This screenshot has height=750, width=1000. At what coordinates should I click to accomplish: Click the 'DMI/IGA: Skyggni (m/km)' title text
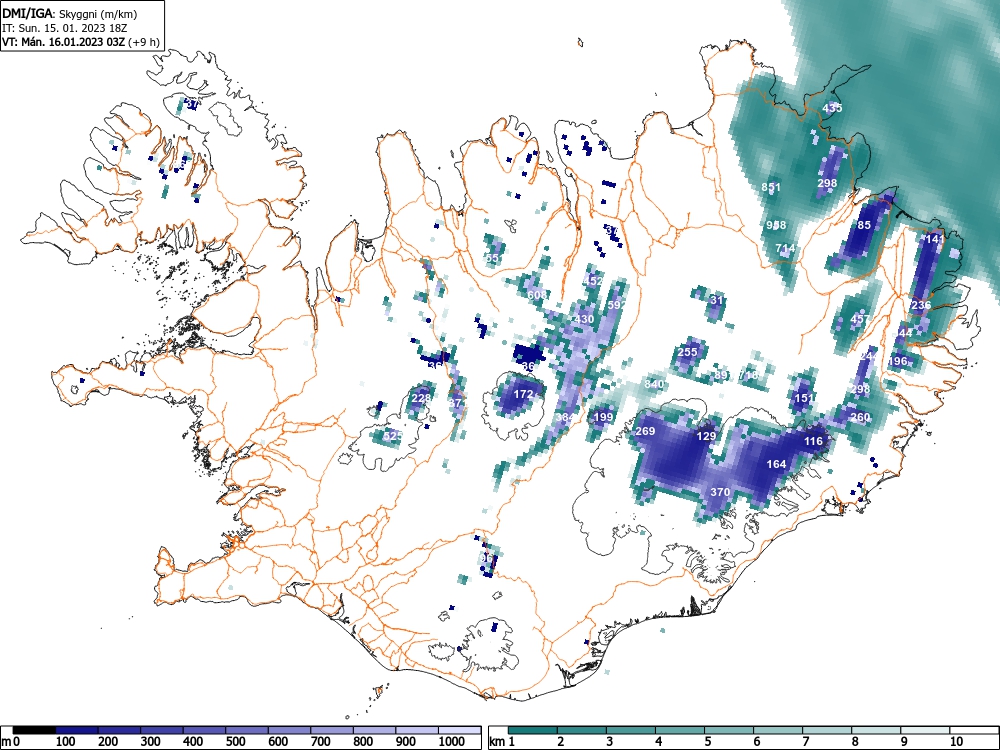coord(70,13)
